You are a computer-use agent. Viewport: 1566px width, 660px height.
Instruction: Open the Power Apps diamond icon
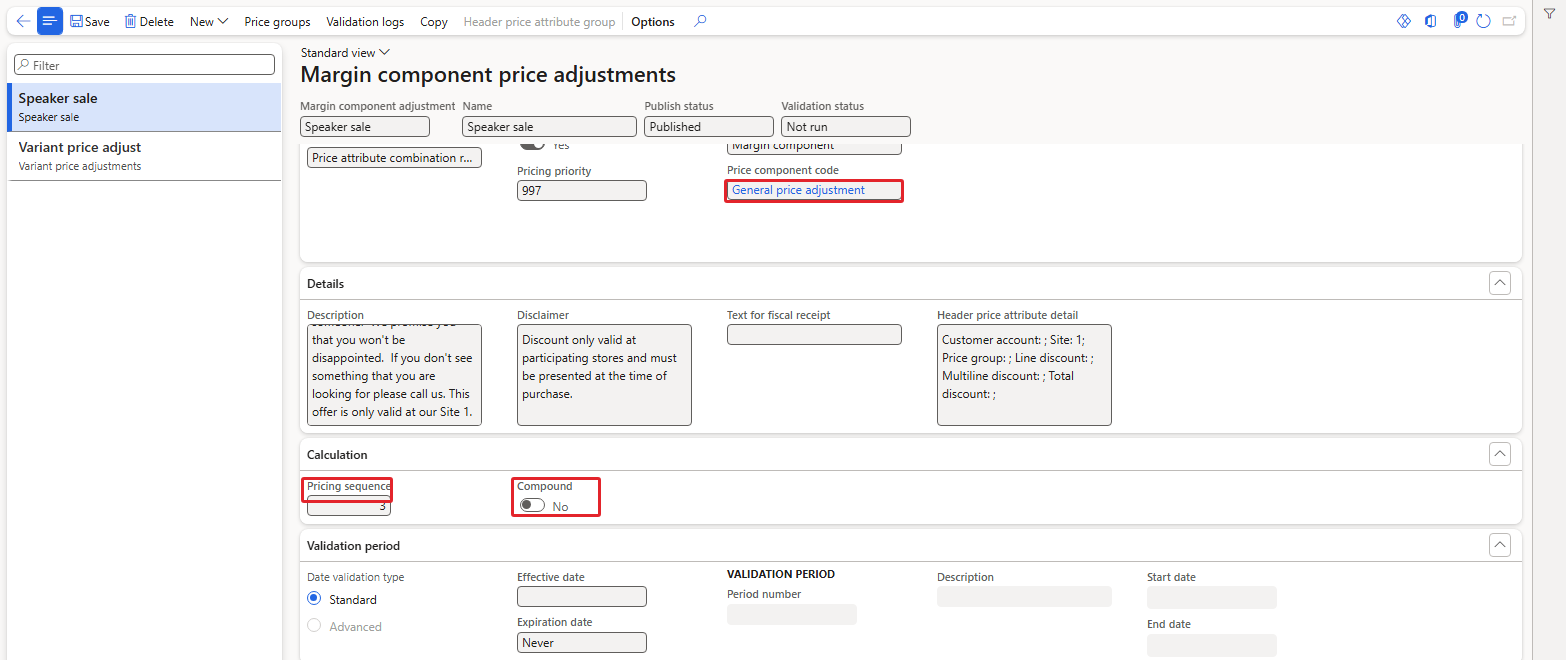(1404, 21)
